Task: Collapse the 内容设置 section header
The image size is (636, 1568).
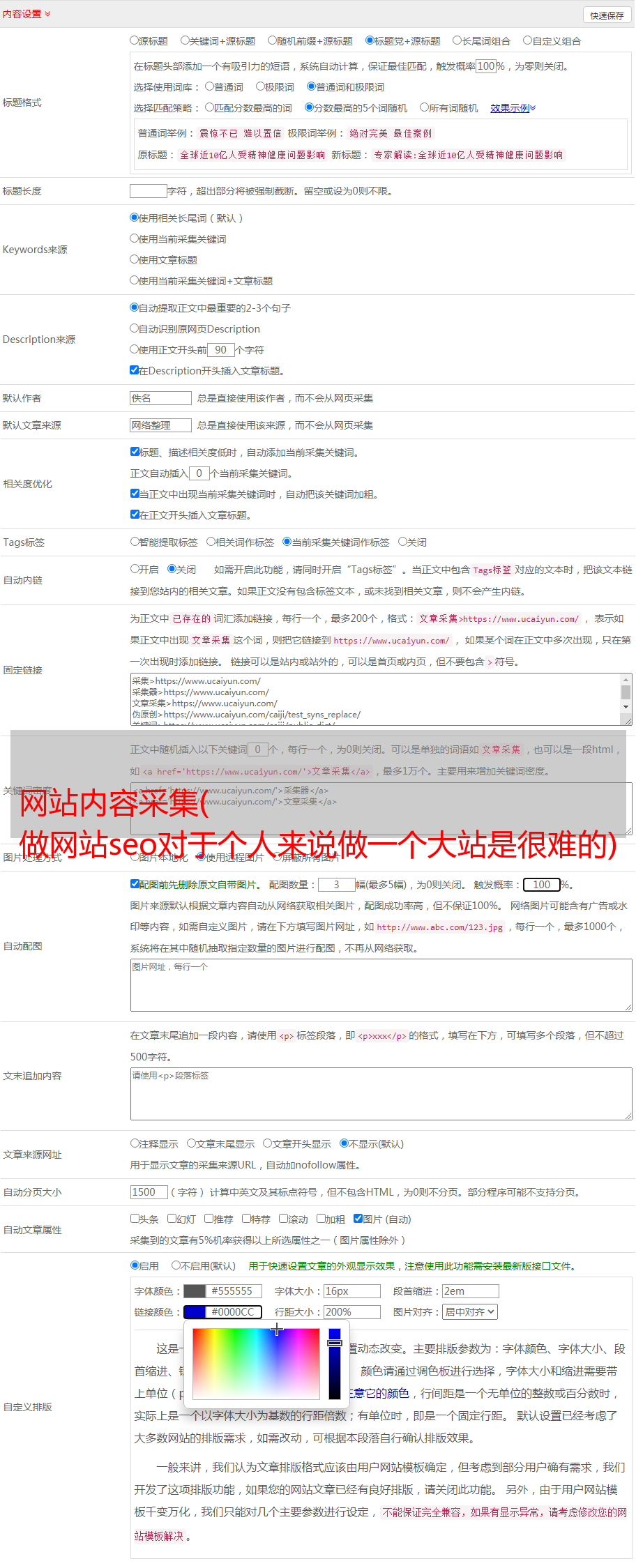Action: point(26,14)
